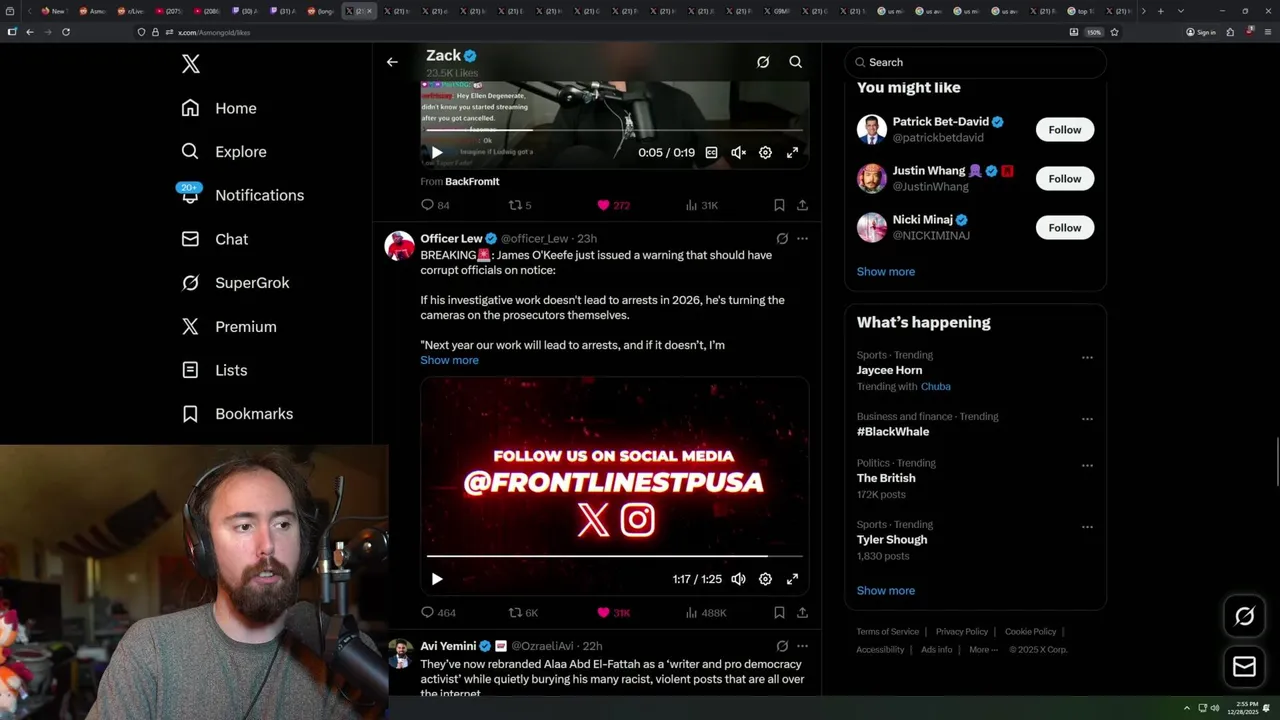
Task: Click Grok icon in Zack profile header
Action: pyautogui.click(x=763, y=62)
